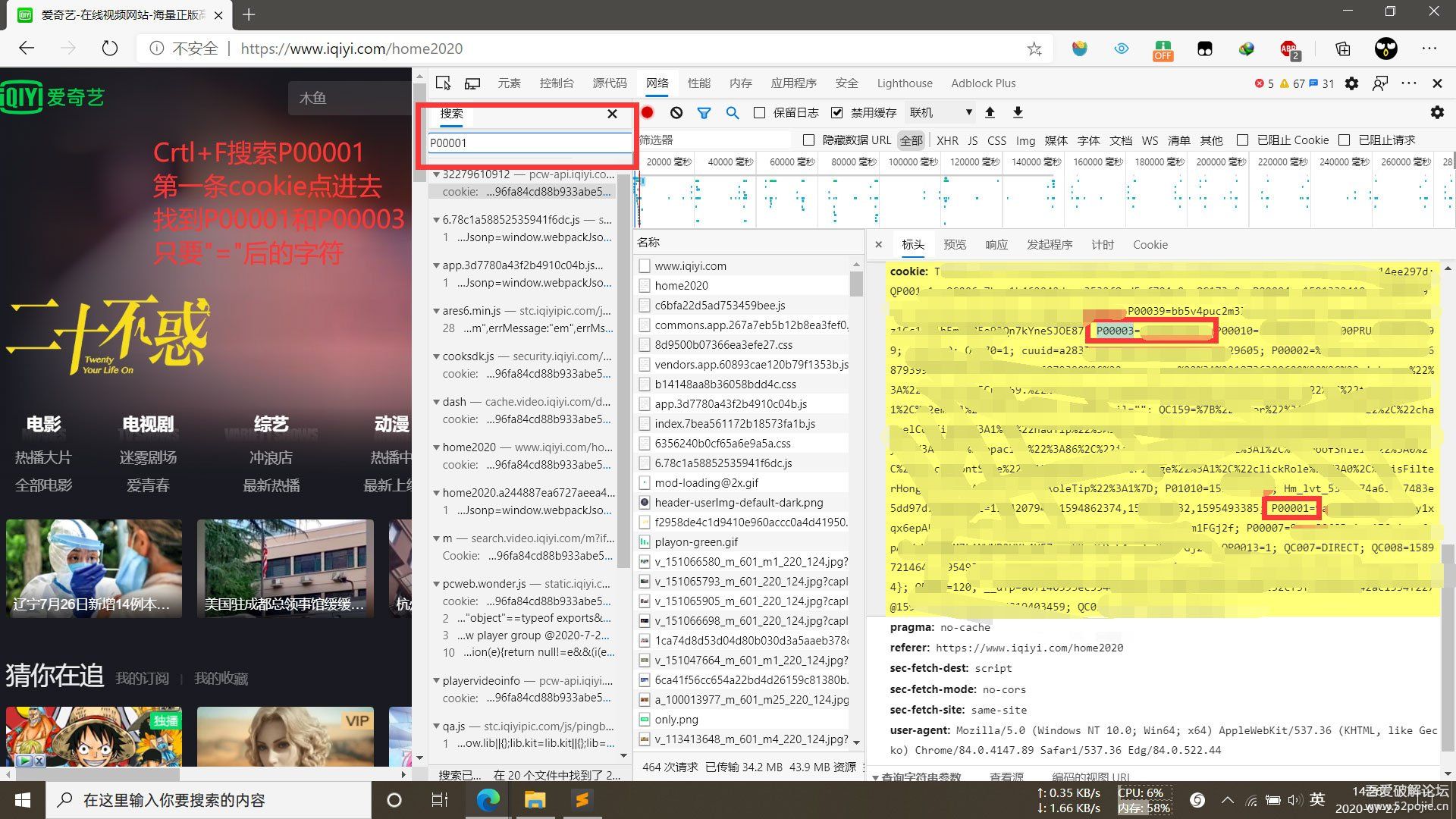The image size is (1456, 819).
Task: Open the 联机 throttling dropdown
Action: point(940,112)
